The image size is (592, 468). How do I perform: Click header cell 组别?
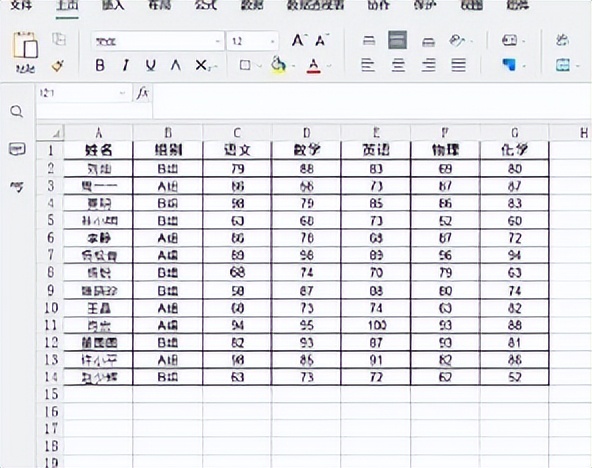[x=168, y=150]
